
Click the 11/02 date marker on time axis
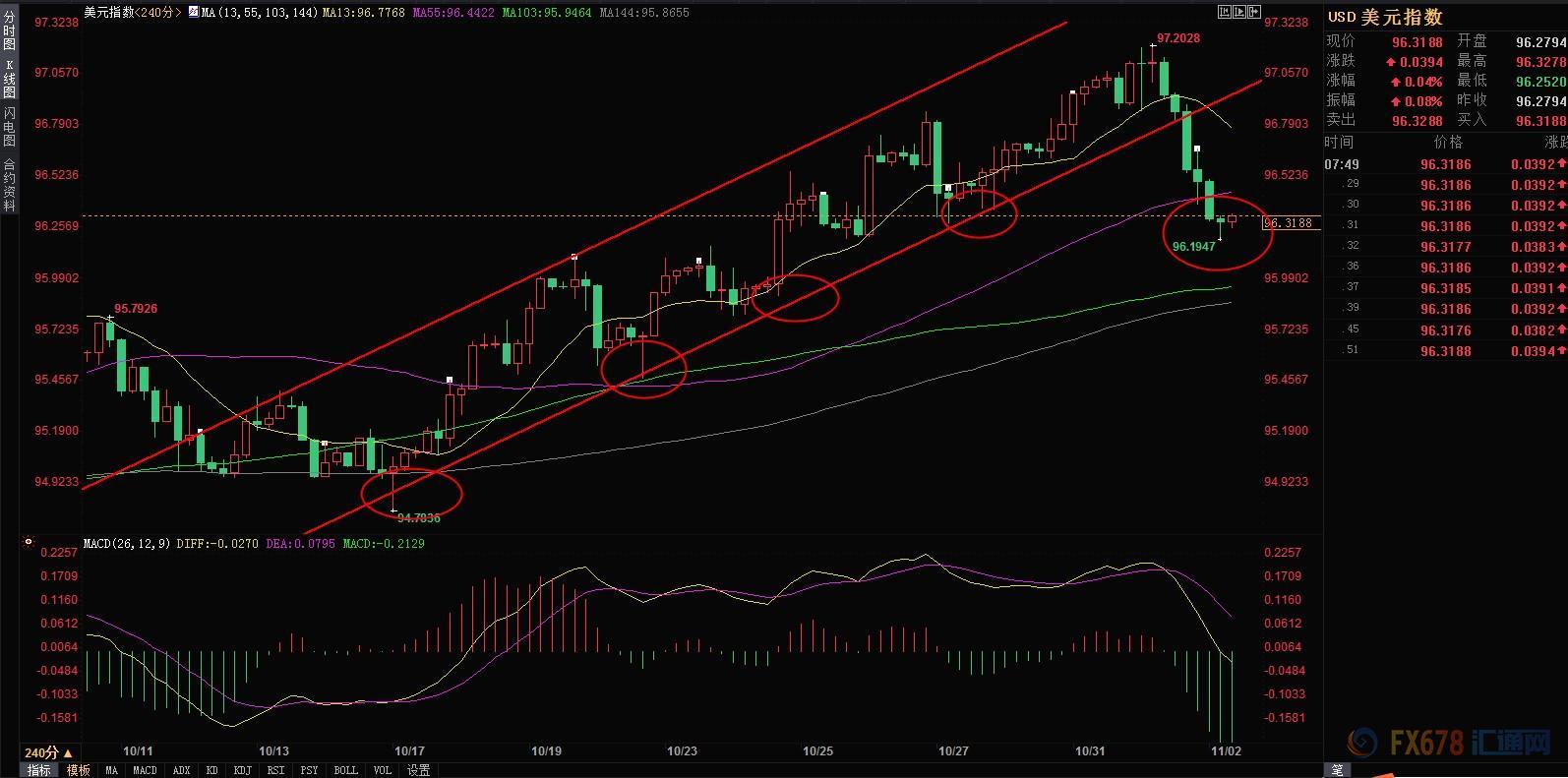(1226, 751)
